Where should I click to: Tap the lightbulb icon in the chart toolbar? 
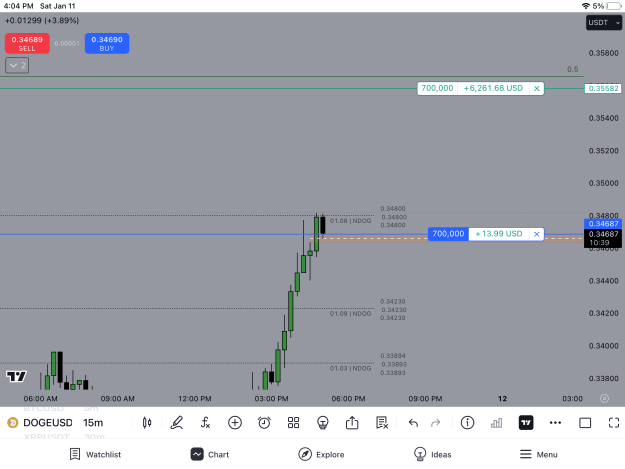click(x=323, y=423)
